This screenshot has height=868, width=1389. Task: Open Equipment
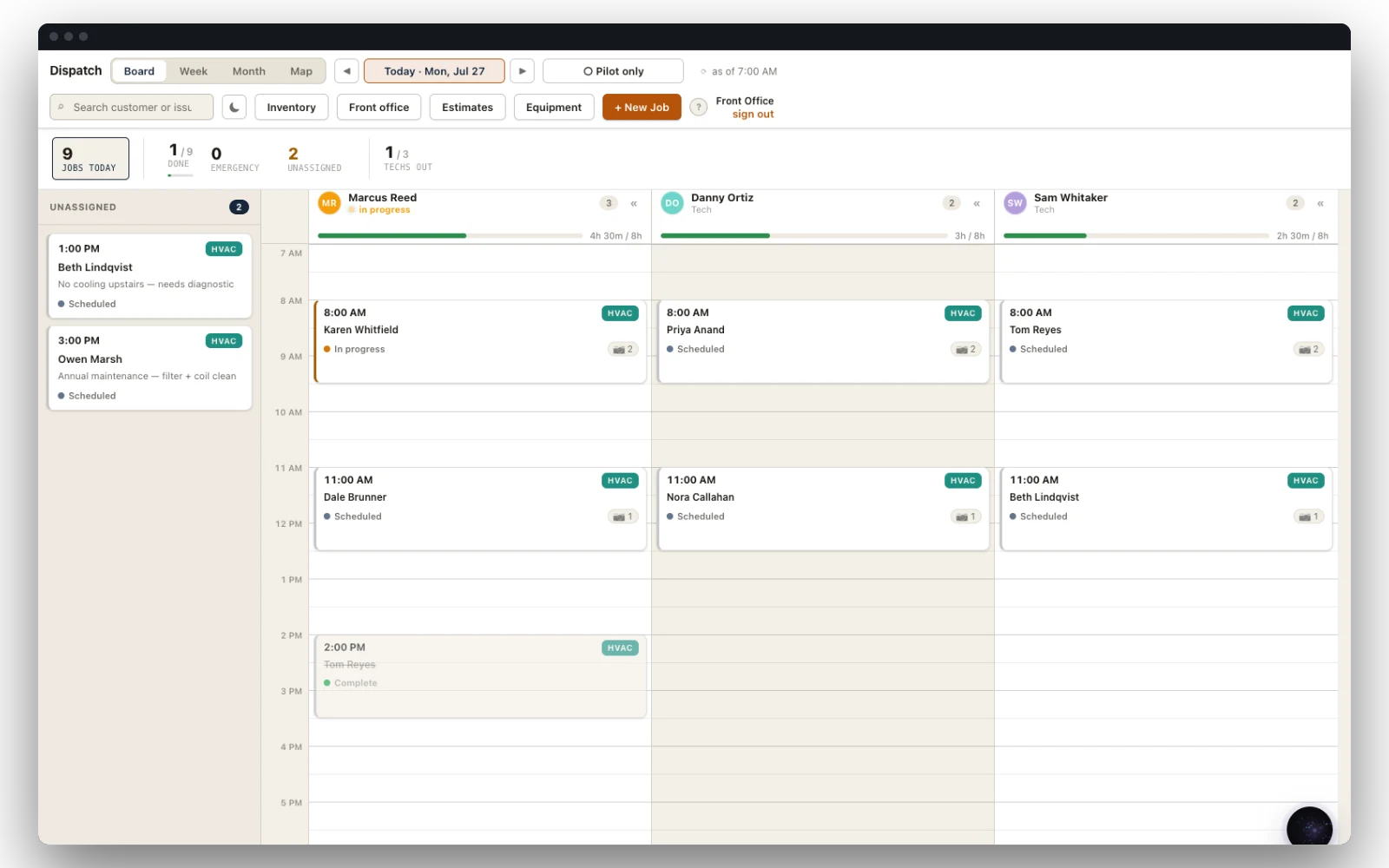pyautogui.click(x=554, y=107)
